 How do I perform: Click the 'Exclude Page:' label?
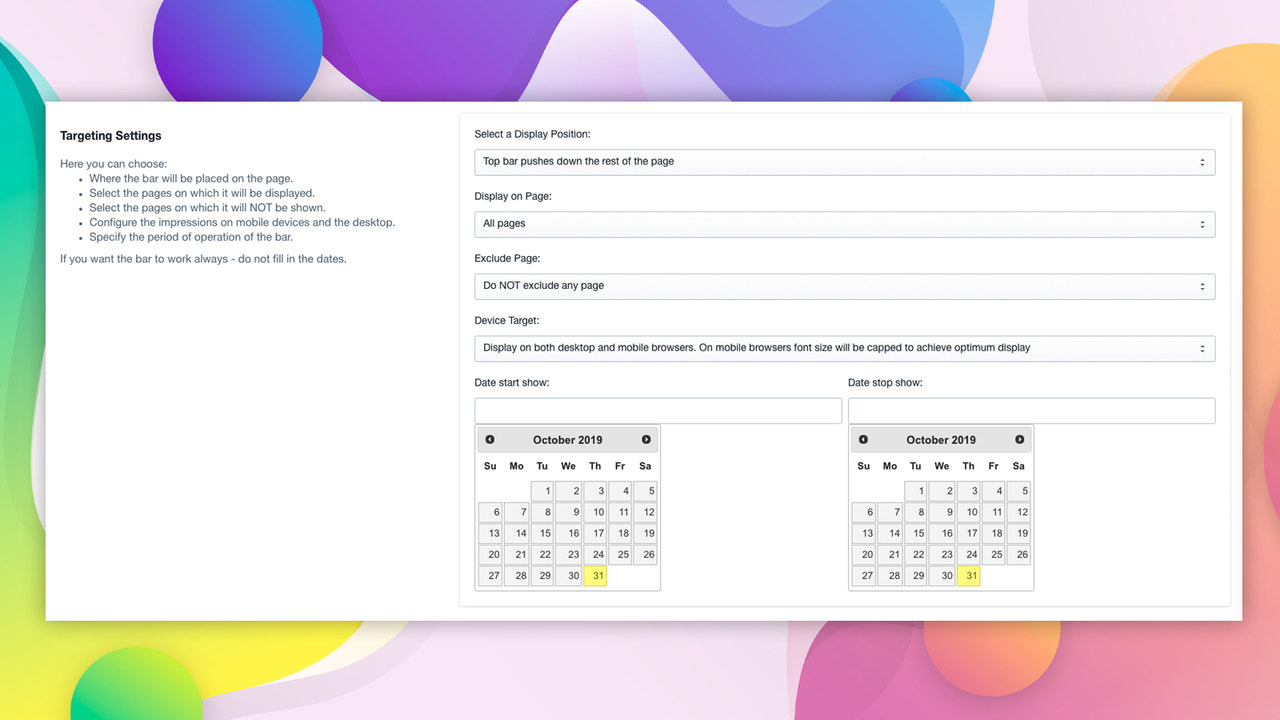(x=507, y=259)
